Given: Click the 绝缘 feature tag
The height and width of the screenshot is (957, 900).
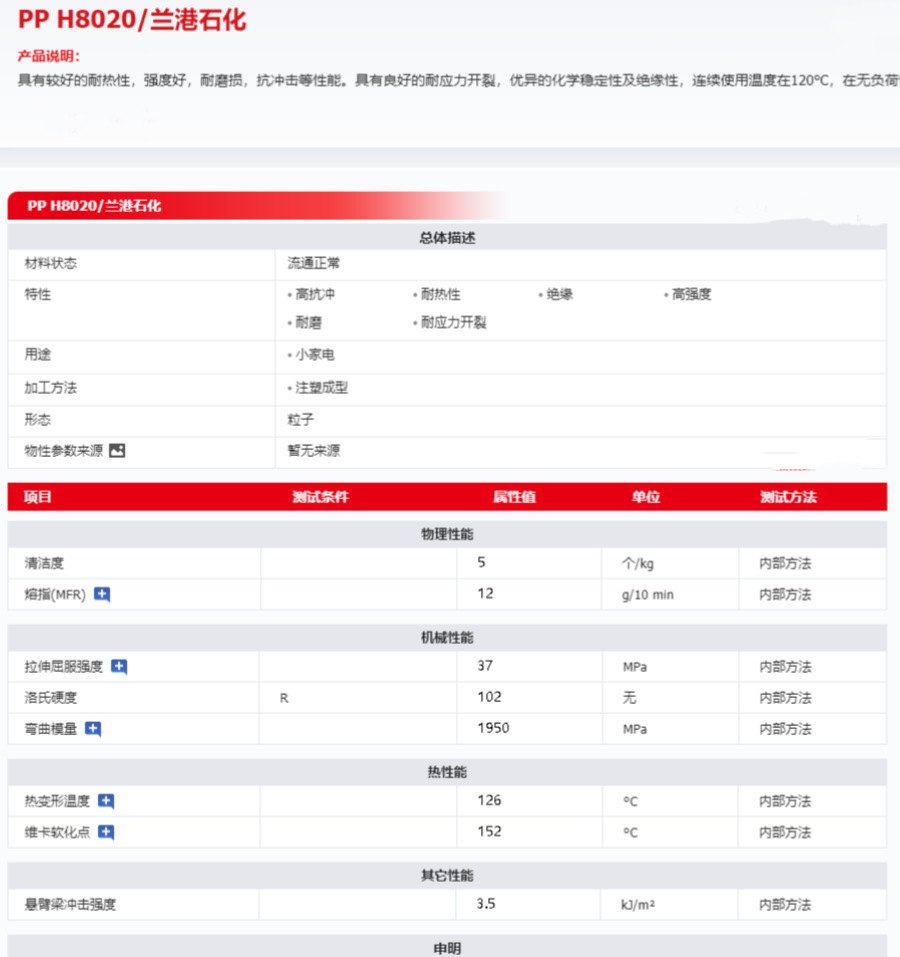Looking at the screenshot, I should (559, 294).
